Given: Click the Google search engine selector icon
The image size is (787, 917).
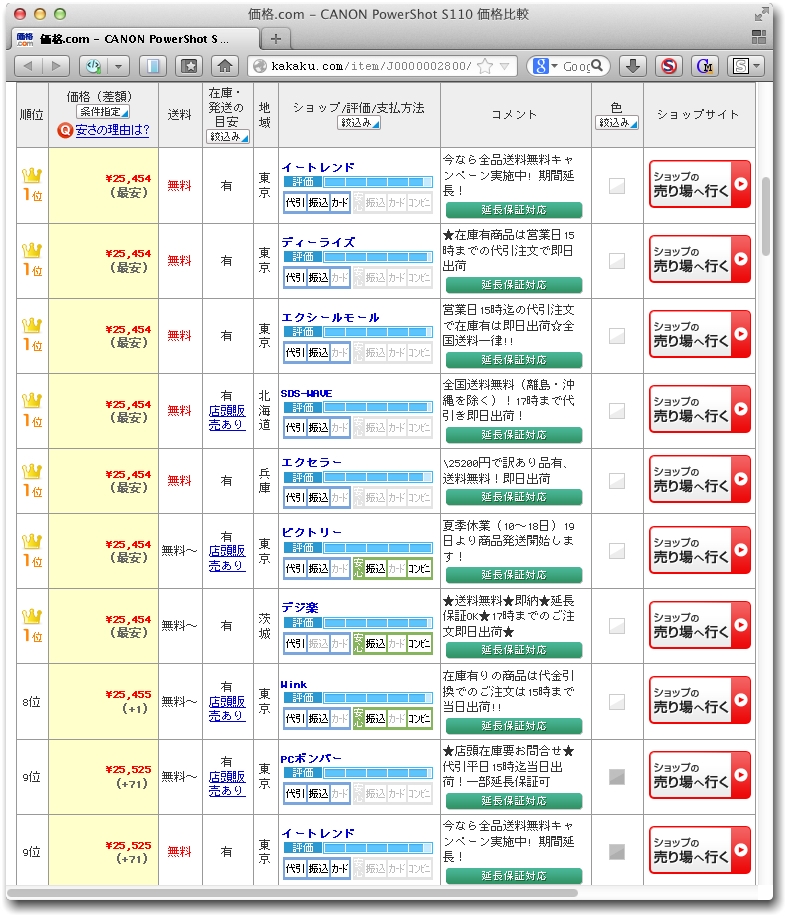Looking at the screenshot, I should (541, 66).
